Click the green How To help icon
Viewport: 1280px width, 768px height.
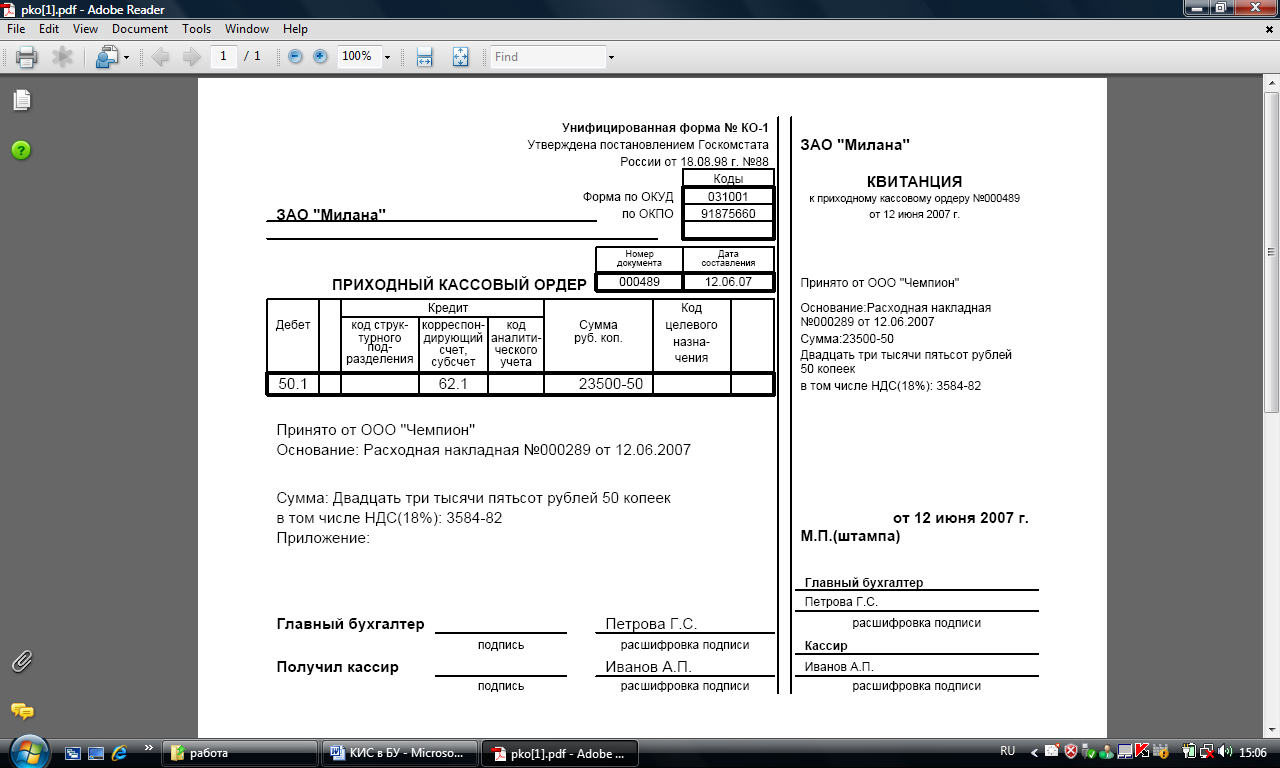point(21,150)
